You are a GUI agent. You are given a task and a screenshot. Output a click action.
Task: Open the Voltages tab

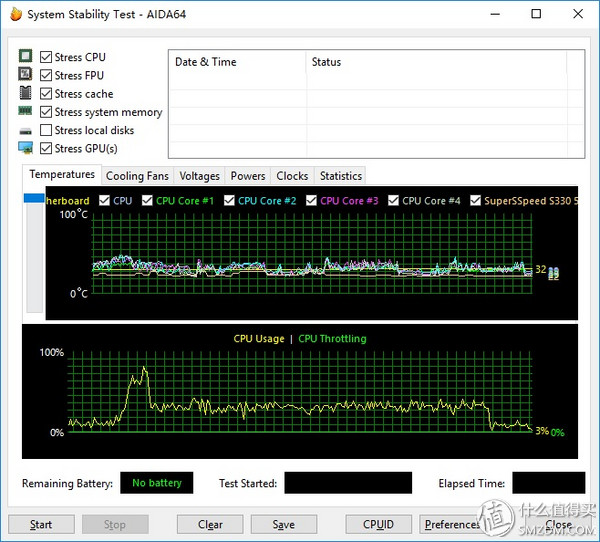pyautogui.click(x=199, y=176)
